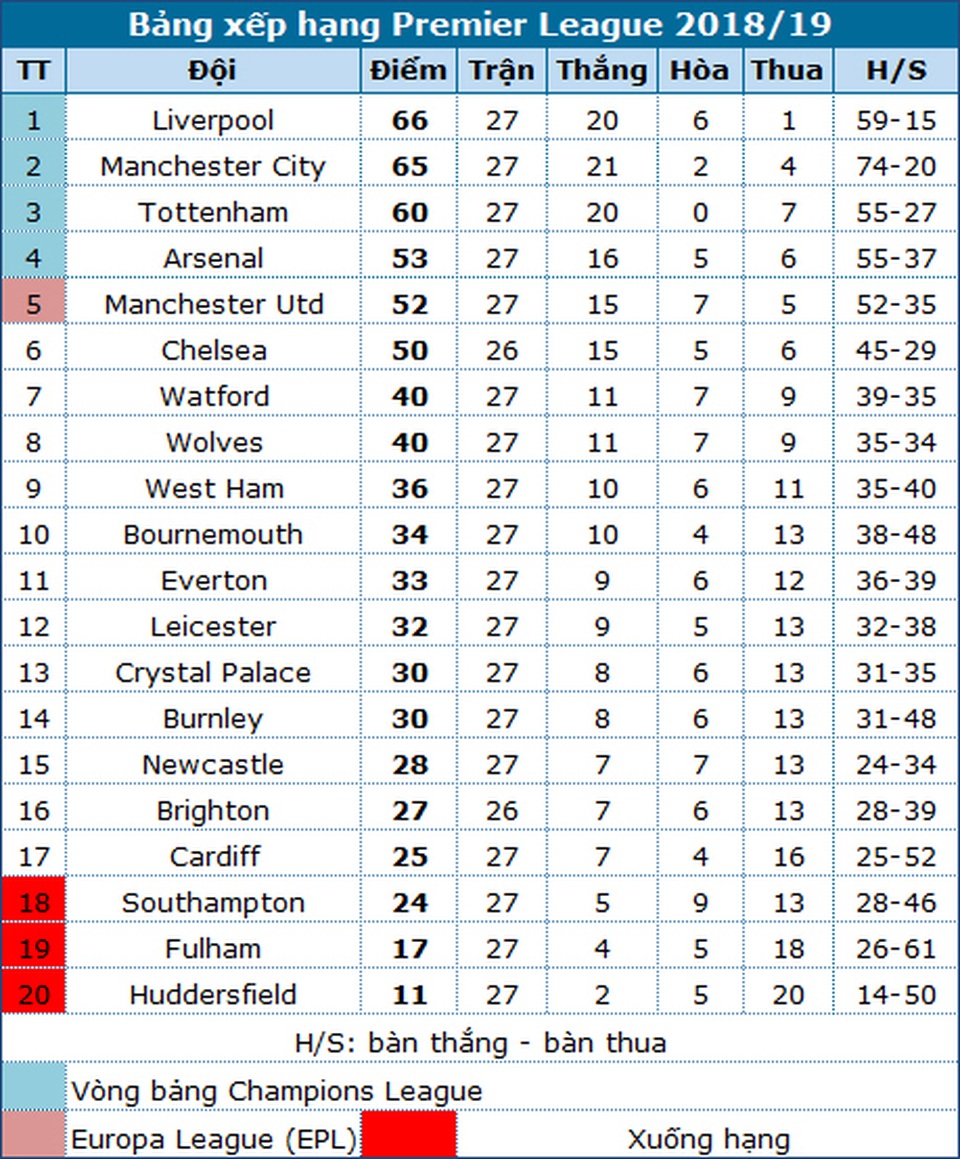960x1159 pixels.
Task: Click the Trận column header
Action: point(501,71)
